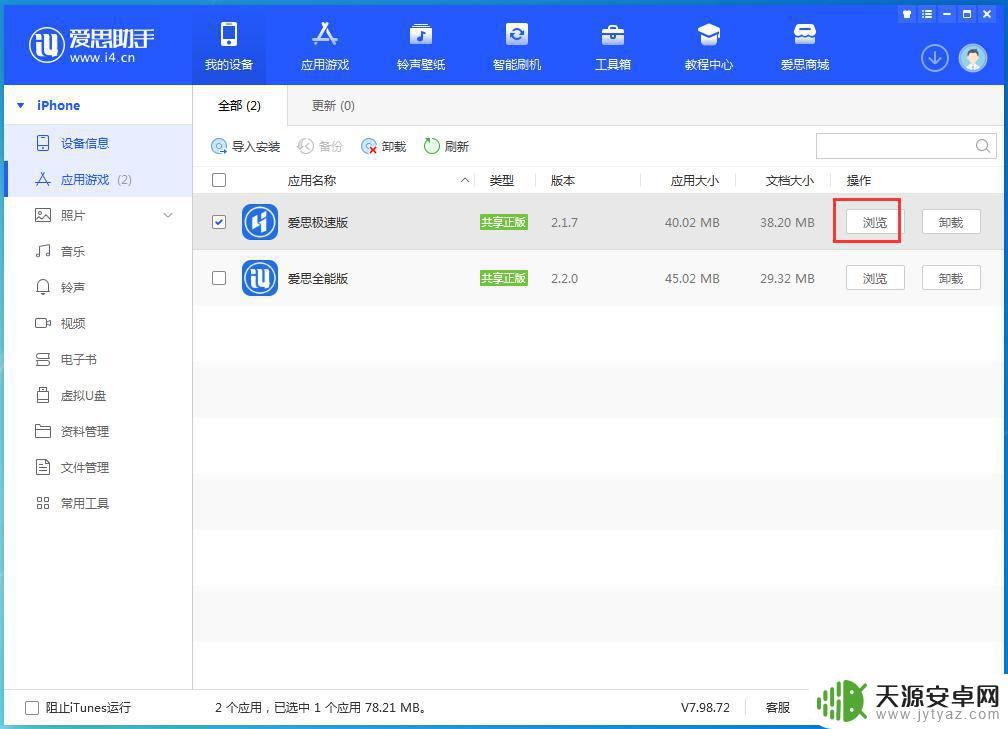The width and height of the screenshot is (1008, 729).
Task: Open 文件管理 in the sidebar
Action: pos(85,467)
